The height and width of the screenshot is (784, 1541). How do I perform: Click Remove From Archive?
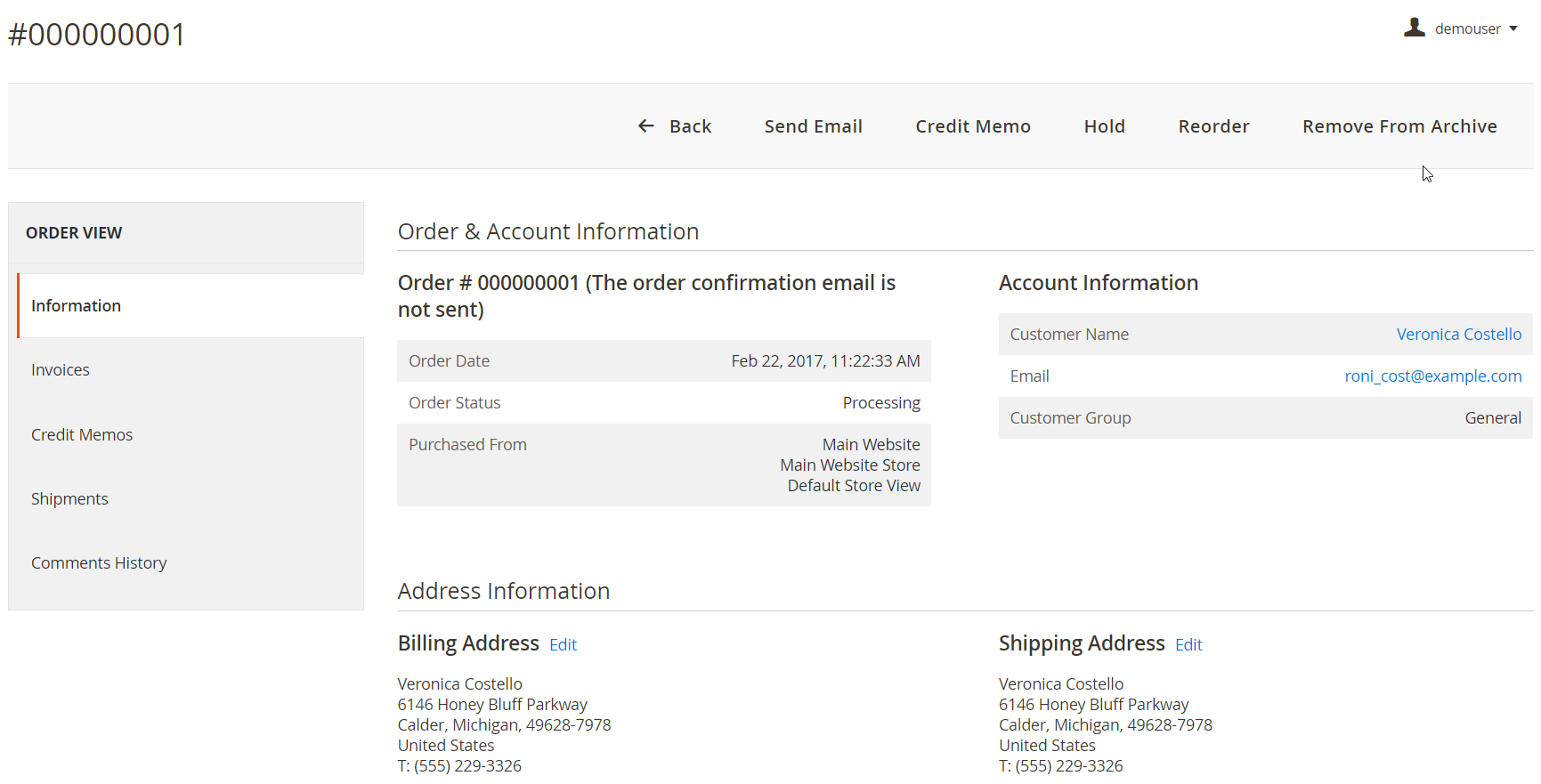1399,126
